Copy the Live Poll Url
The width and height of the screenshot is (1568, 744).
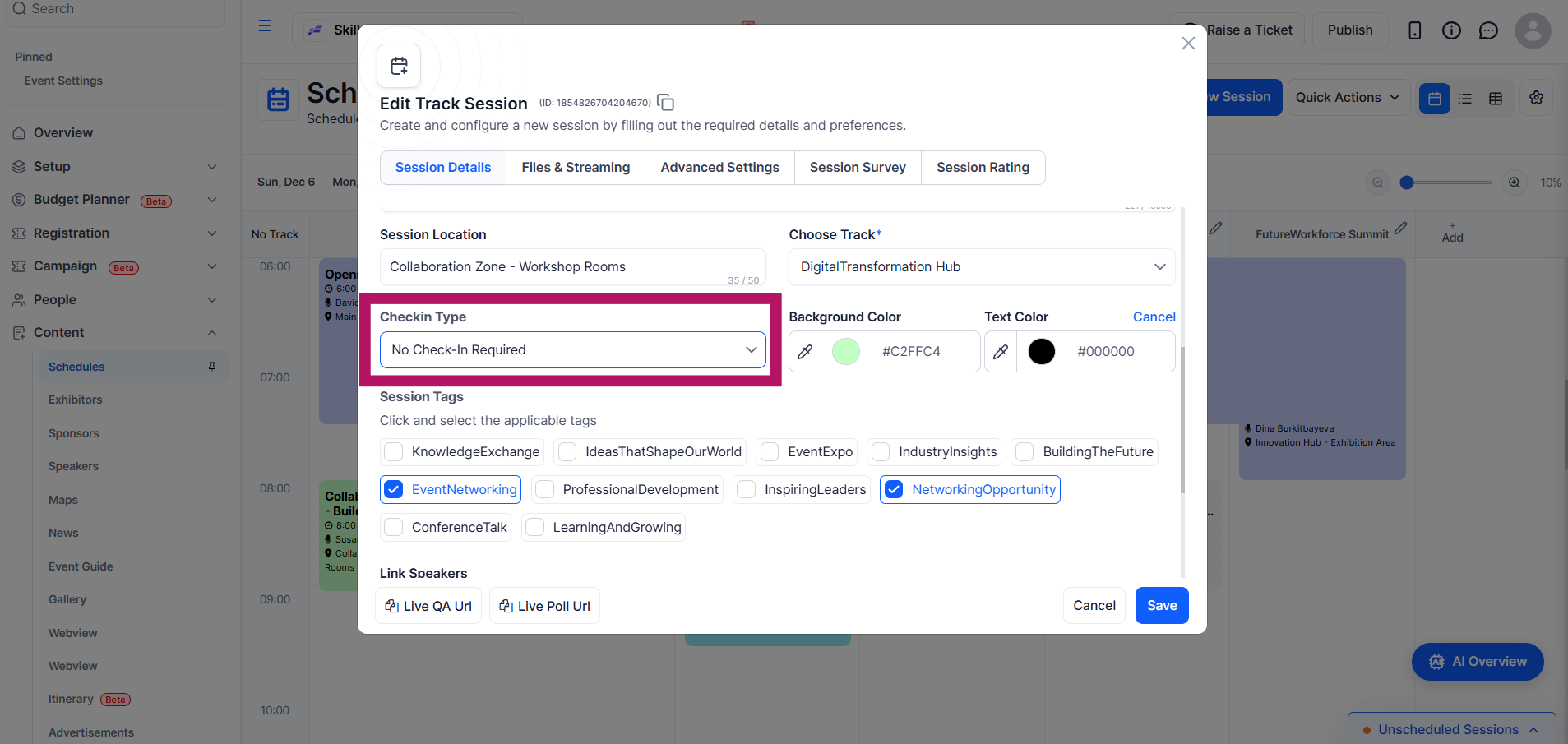544,606
